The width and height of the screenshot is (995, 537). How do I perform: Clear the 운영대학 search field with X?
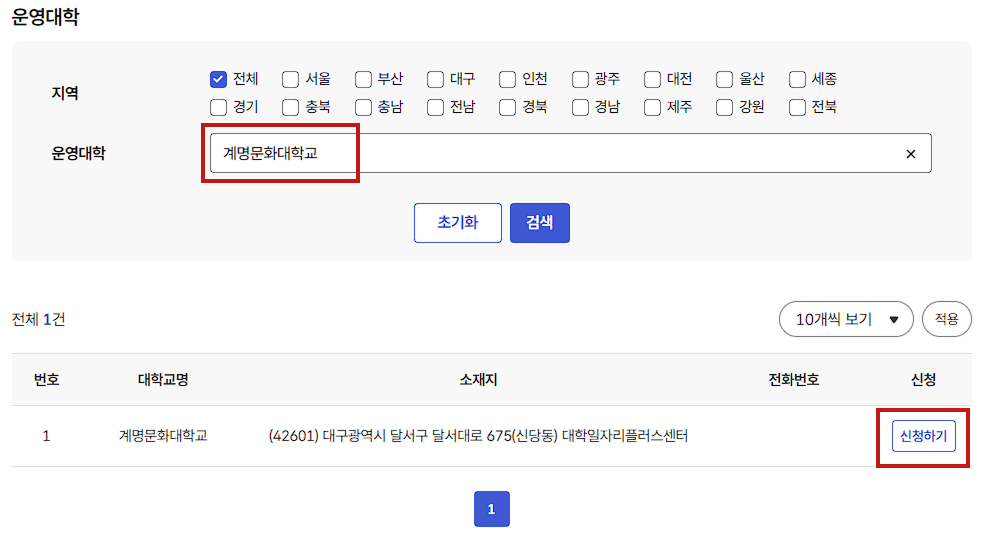pos(910,154)
